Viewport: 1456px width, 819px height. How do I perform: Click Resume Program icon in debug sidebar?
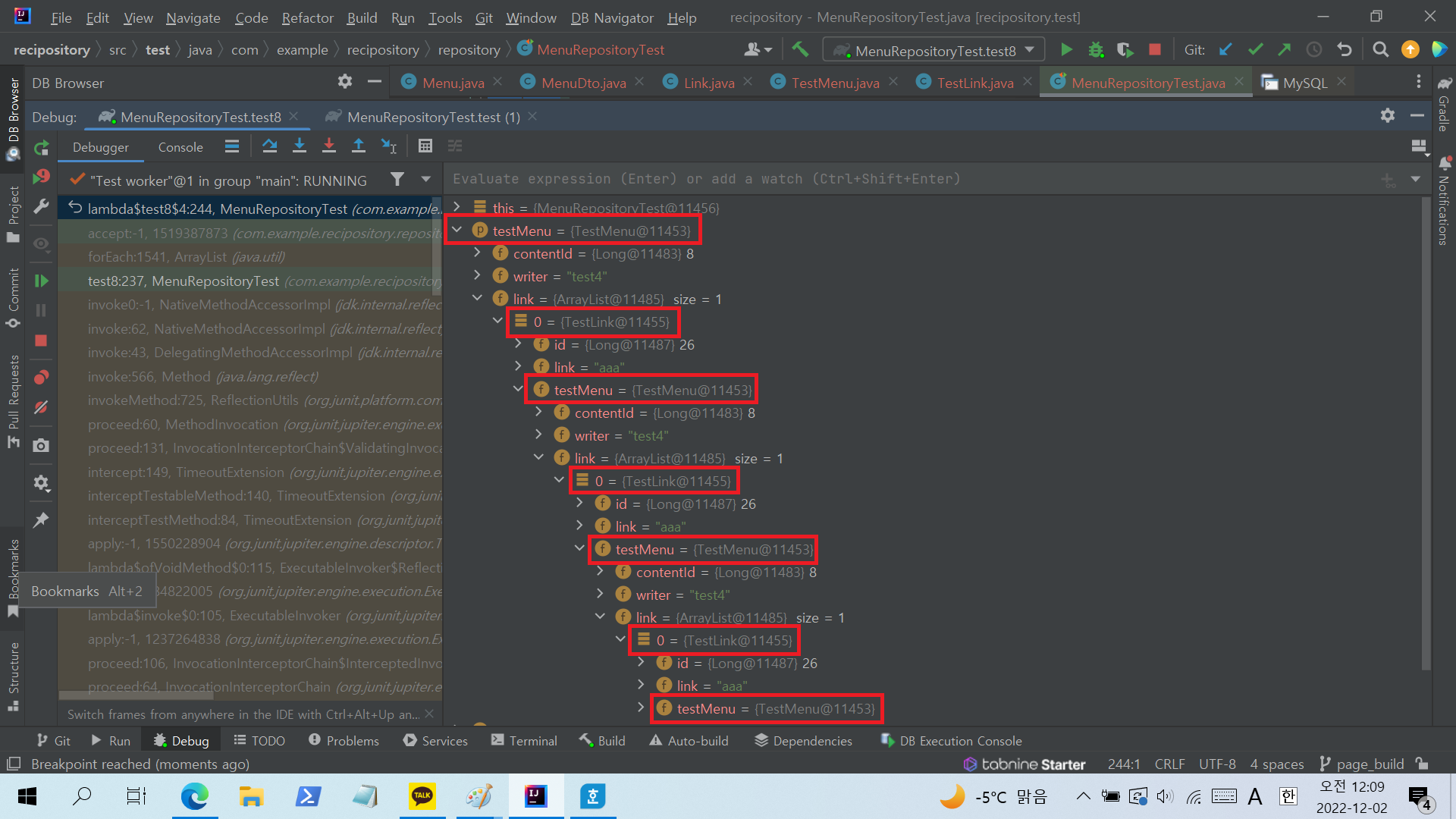(x=41, y=281)
